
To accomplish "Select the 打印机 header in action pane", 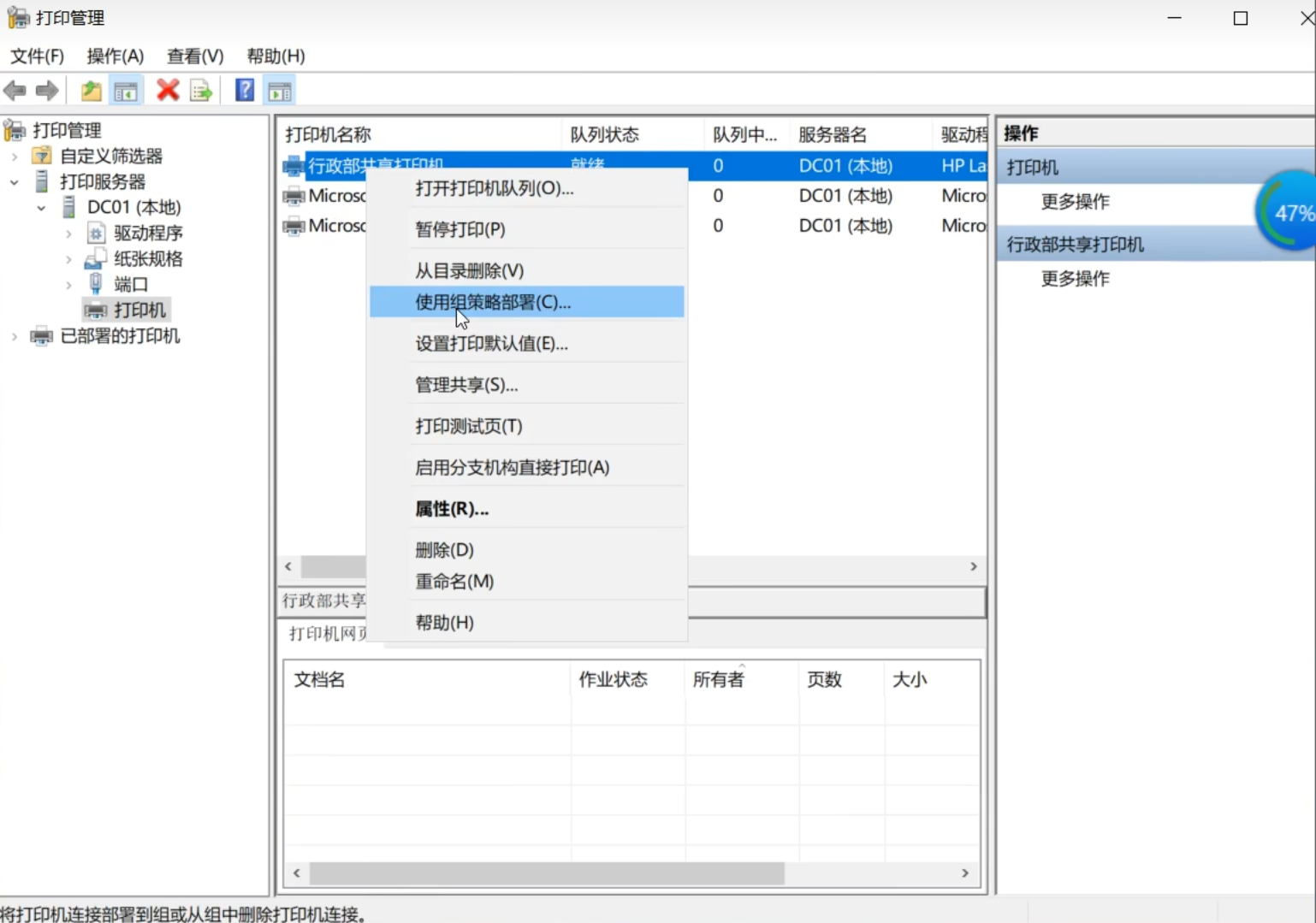I will (x=1156, y=167).
